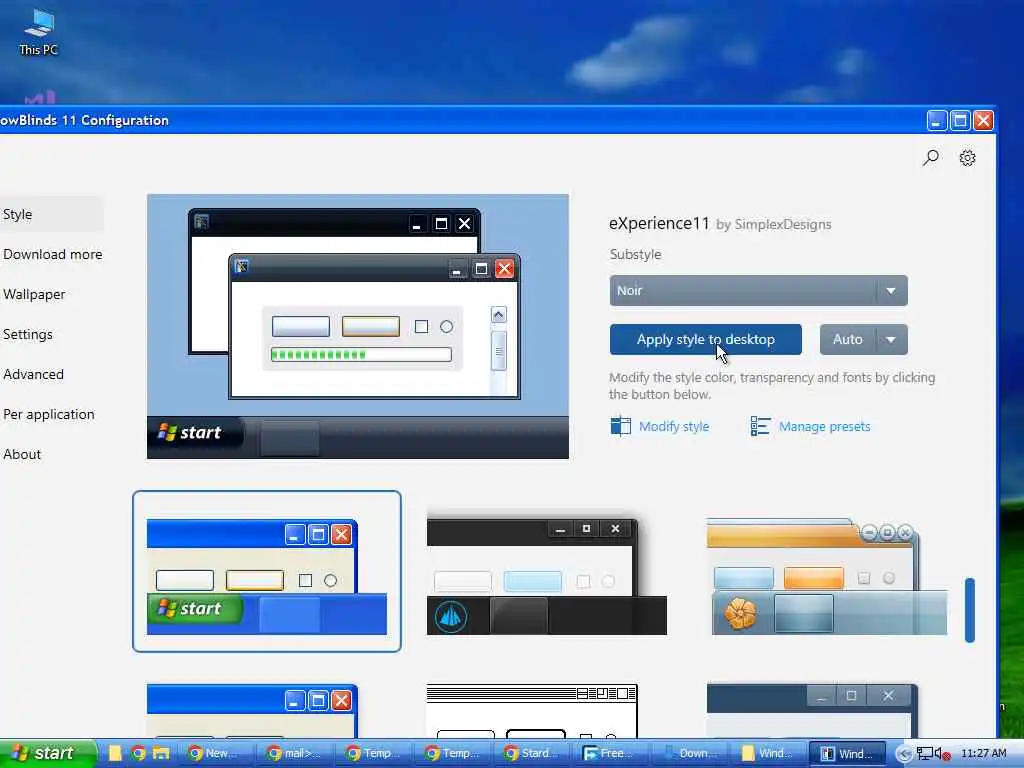Open file explorer quick launch icon

(x=161, y=753)
